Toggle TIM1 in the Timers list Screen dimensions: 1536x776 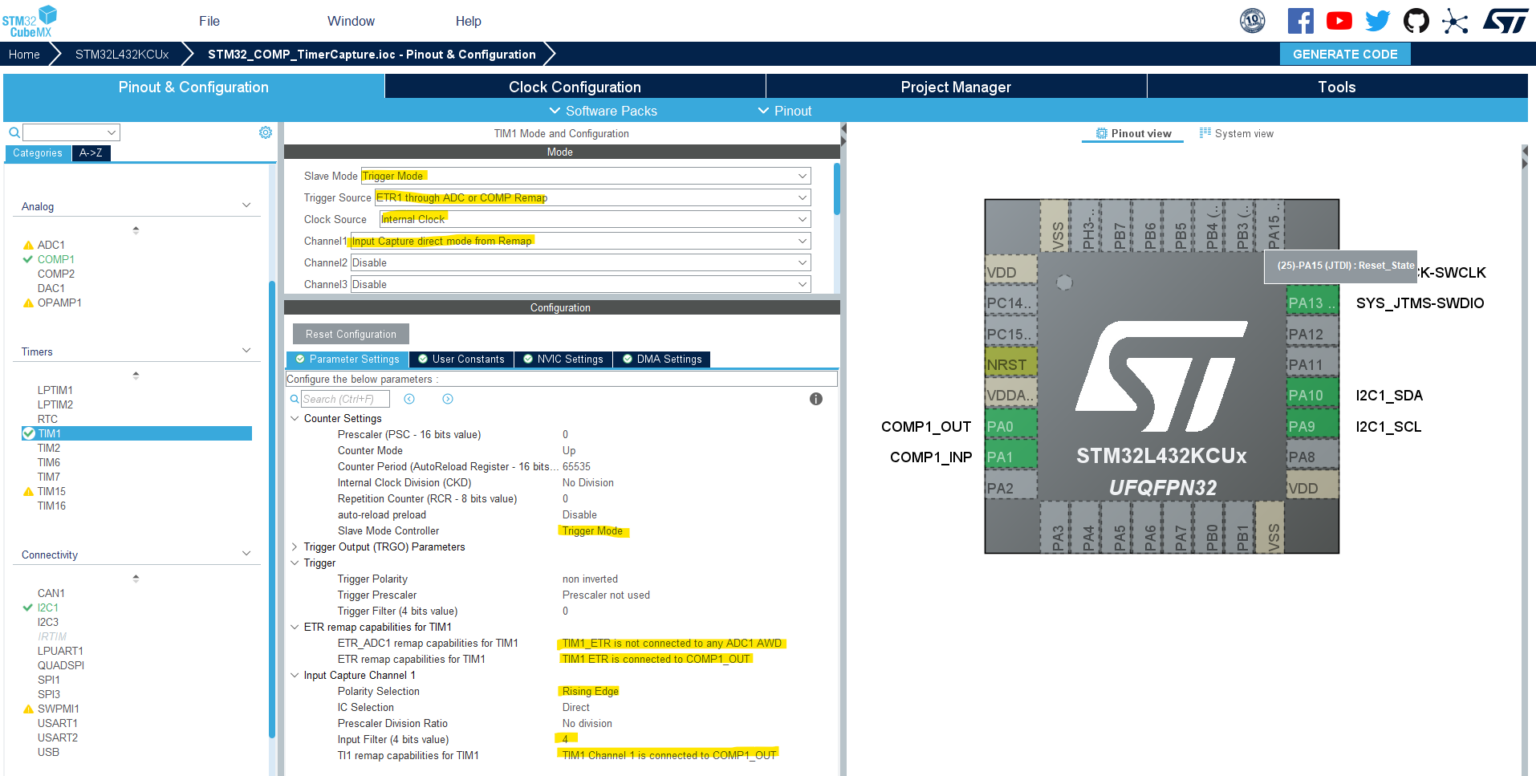[x=29, y=434]
